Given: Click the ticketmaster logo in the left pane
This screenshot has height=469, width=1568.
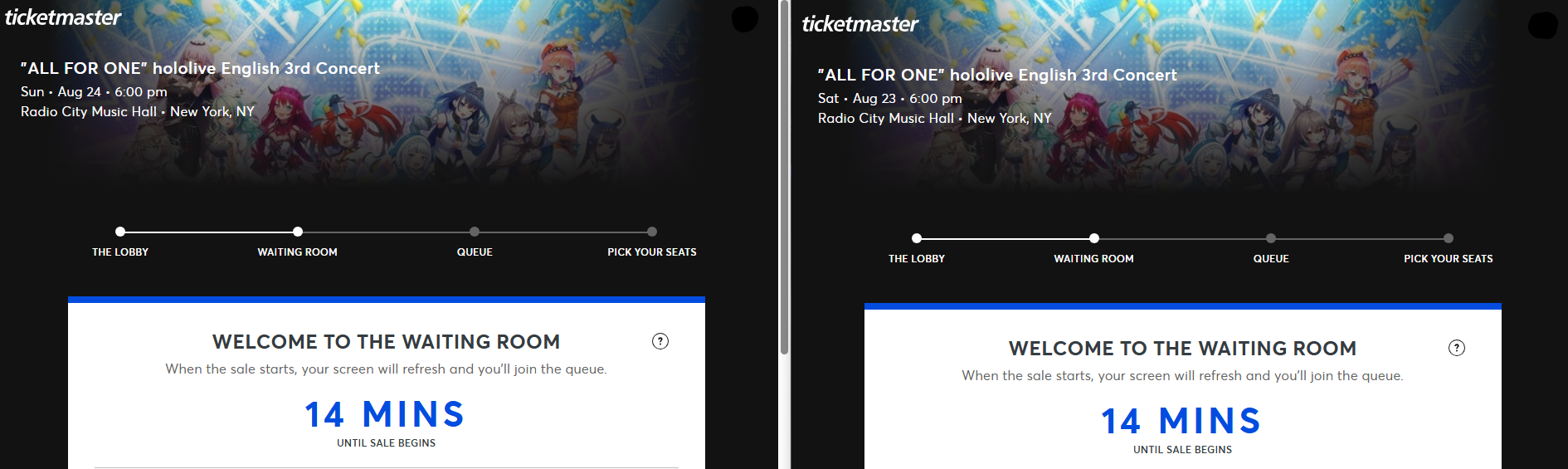Looking at the screenshot, I should coord(63,17).
